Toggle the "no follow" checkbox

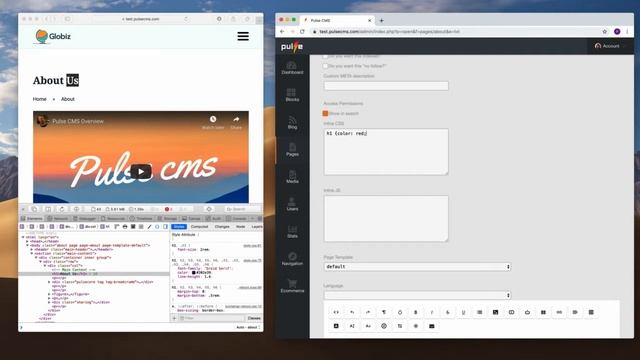pyautogui.click(x=325, y=66)
